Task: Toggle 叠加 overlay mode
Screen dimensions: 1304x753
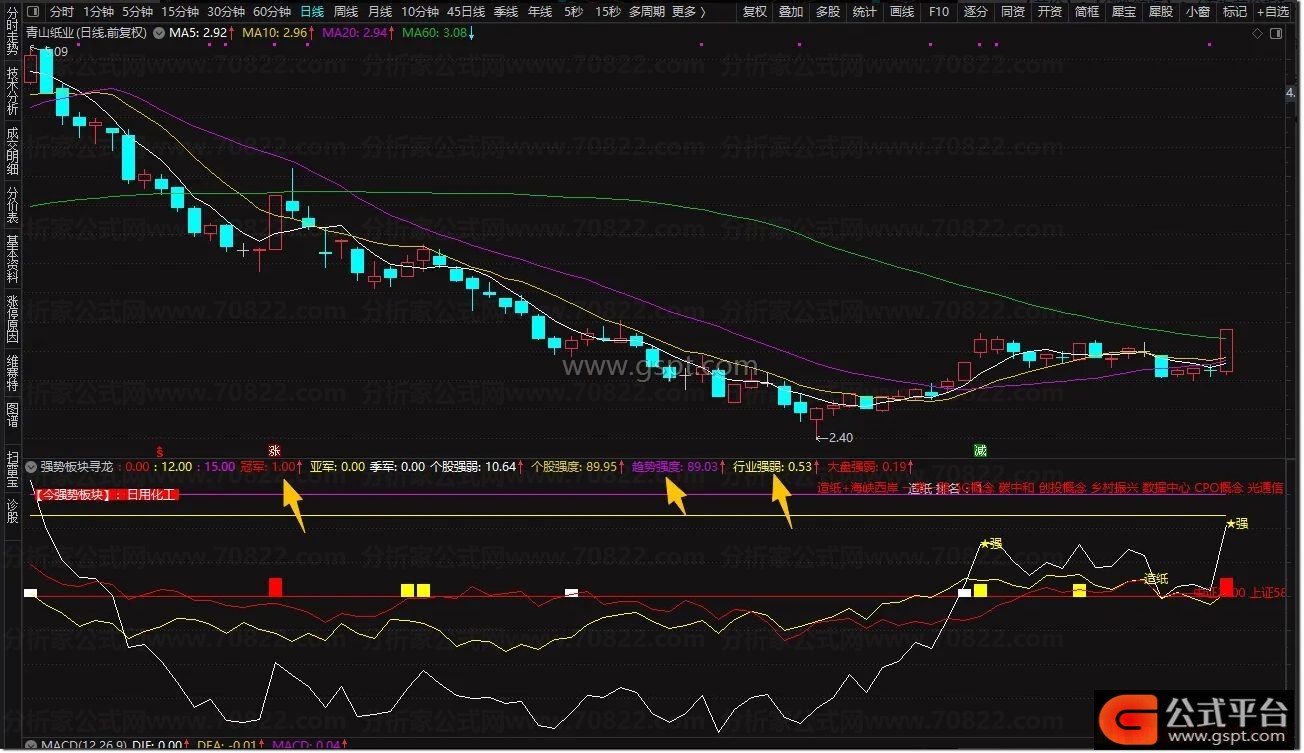Action: pos(791,12)
